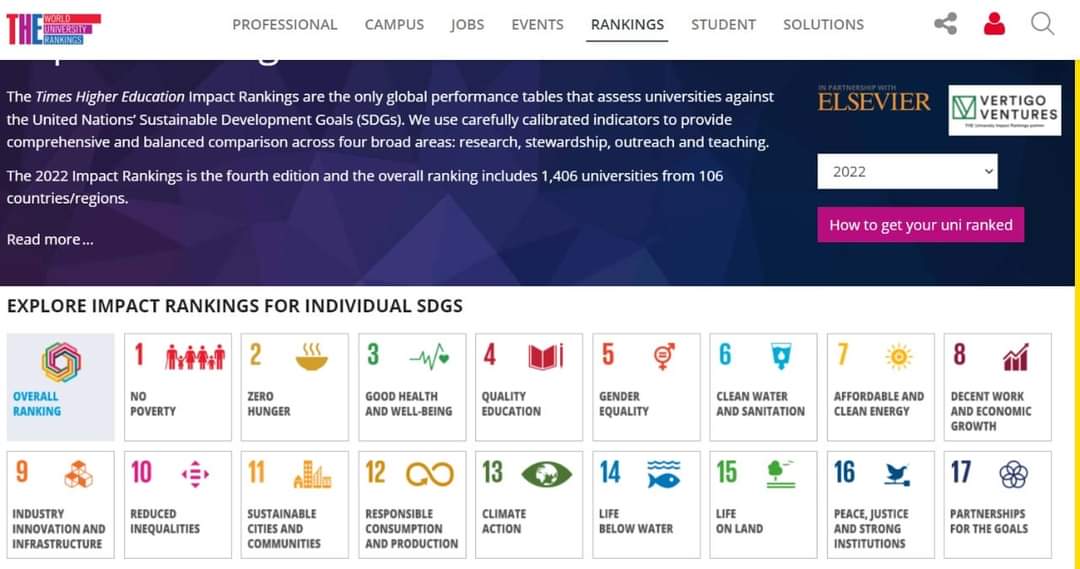This screenshot has width=1080, height=569.
Task: Open SDG 7 Affordable and Clean Energy
Action: [881, 387]
